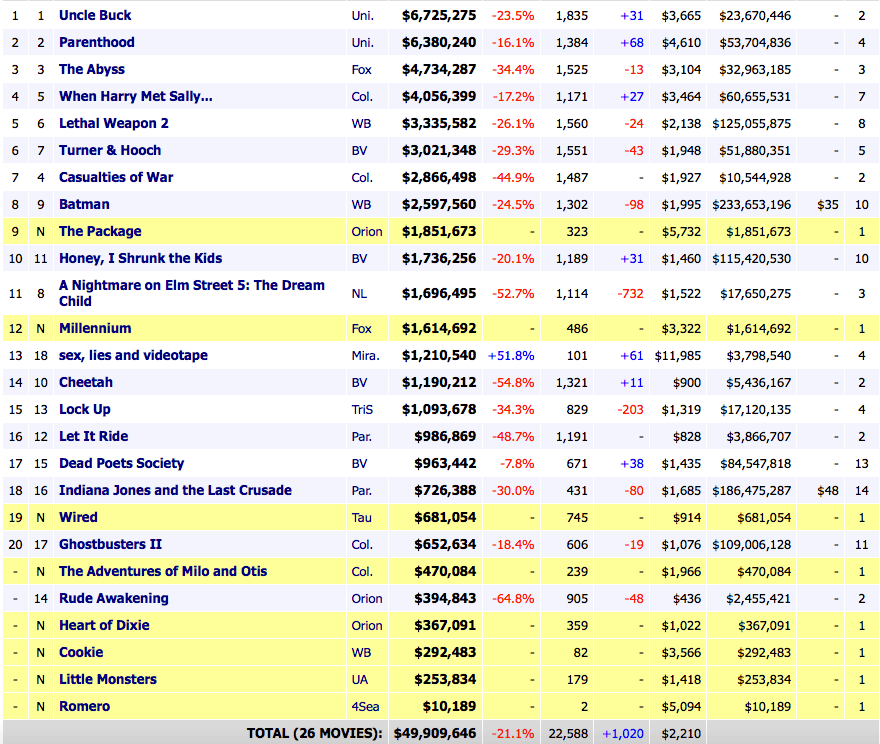Open the NL studio page
Image resolution: width=880 pixels, height=744 pixels.
pyautogui.click(x=360, y=293)
